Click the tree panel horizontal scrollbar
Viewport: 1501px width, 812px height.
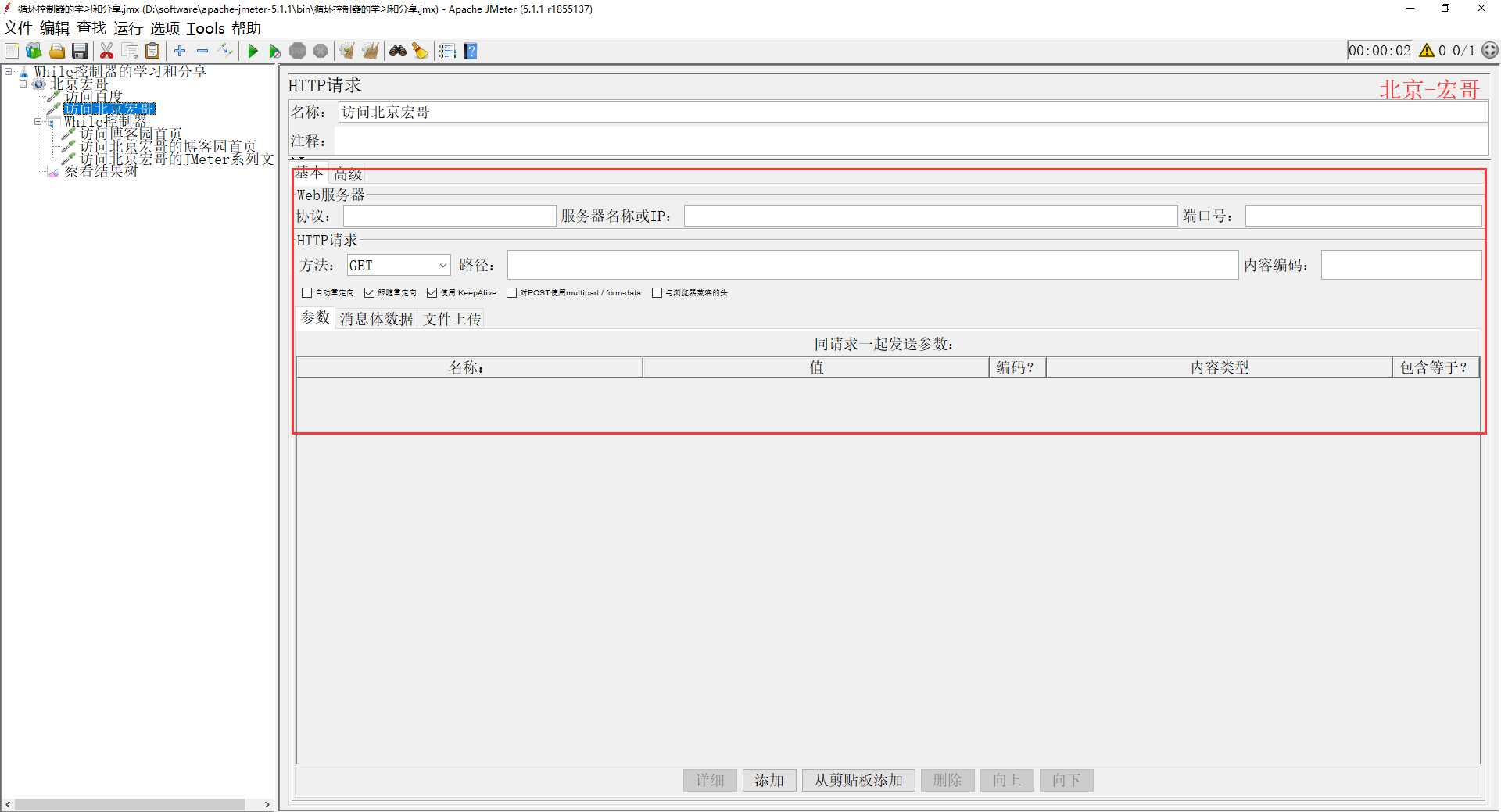(x=130, y=804)
